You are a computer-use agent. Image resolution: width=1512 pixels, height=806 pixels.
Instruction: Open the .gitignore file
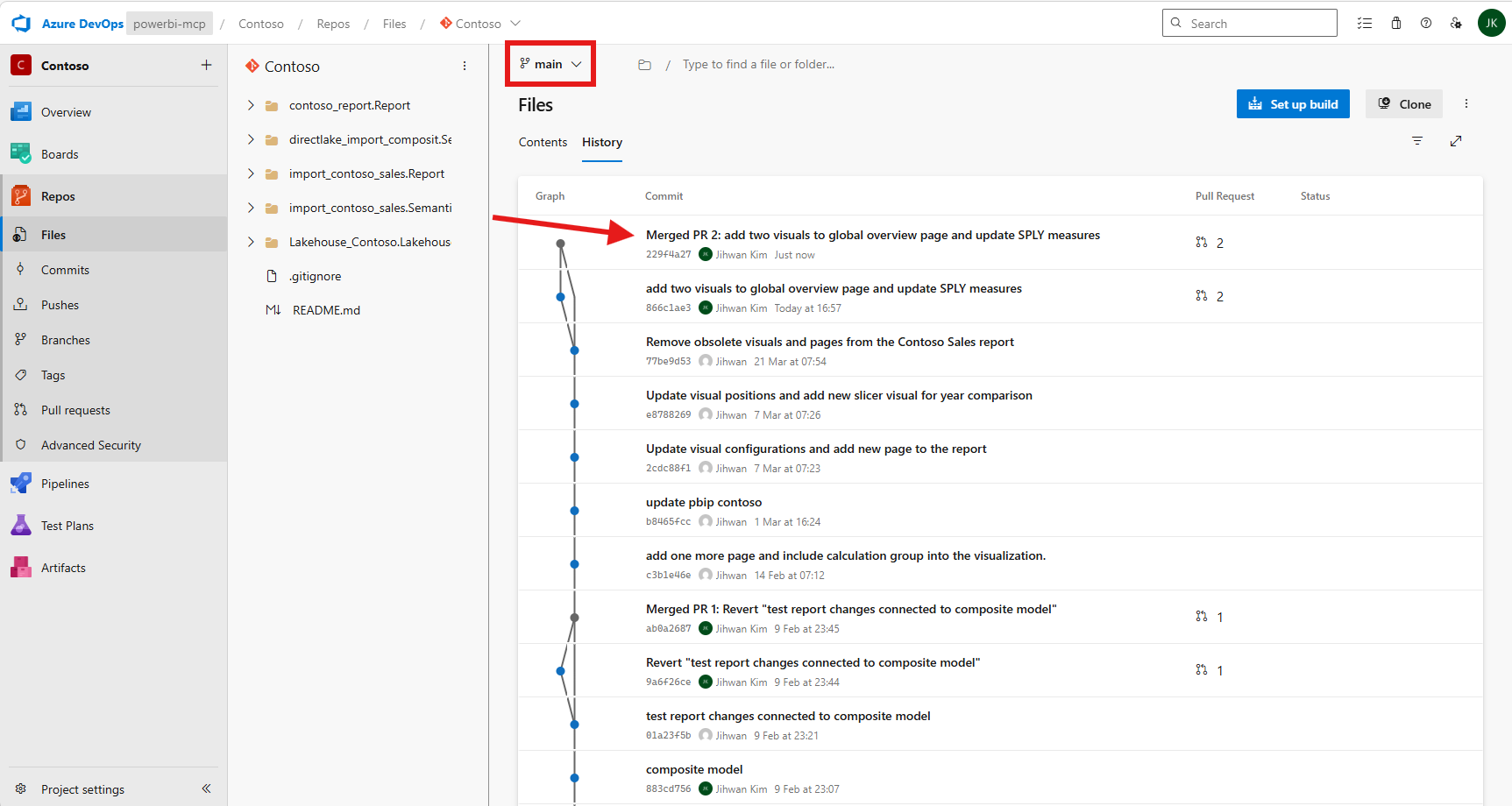[315, 276]
